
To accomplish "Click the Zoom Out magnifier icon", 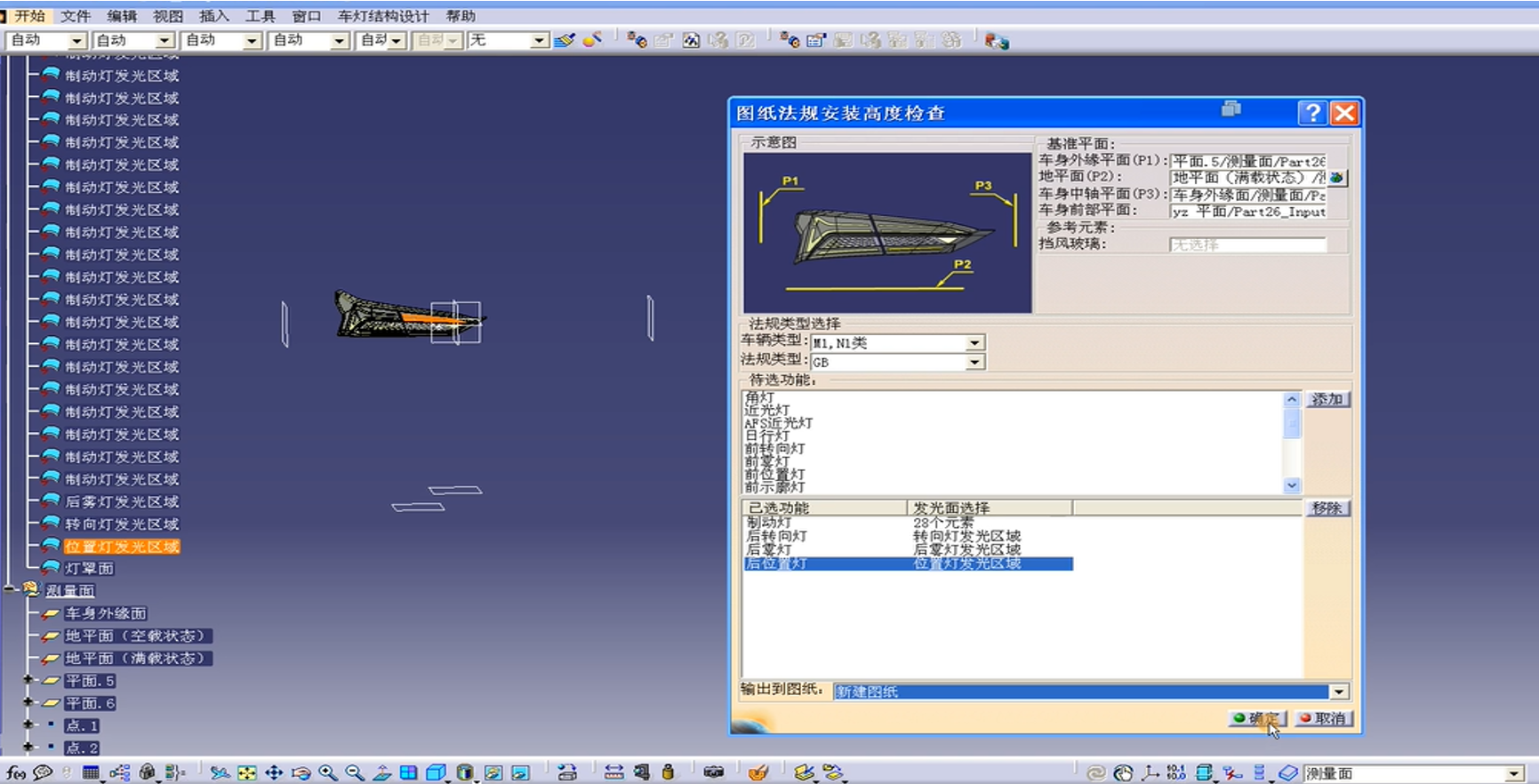I will (355, 772).
